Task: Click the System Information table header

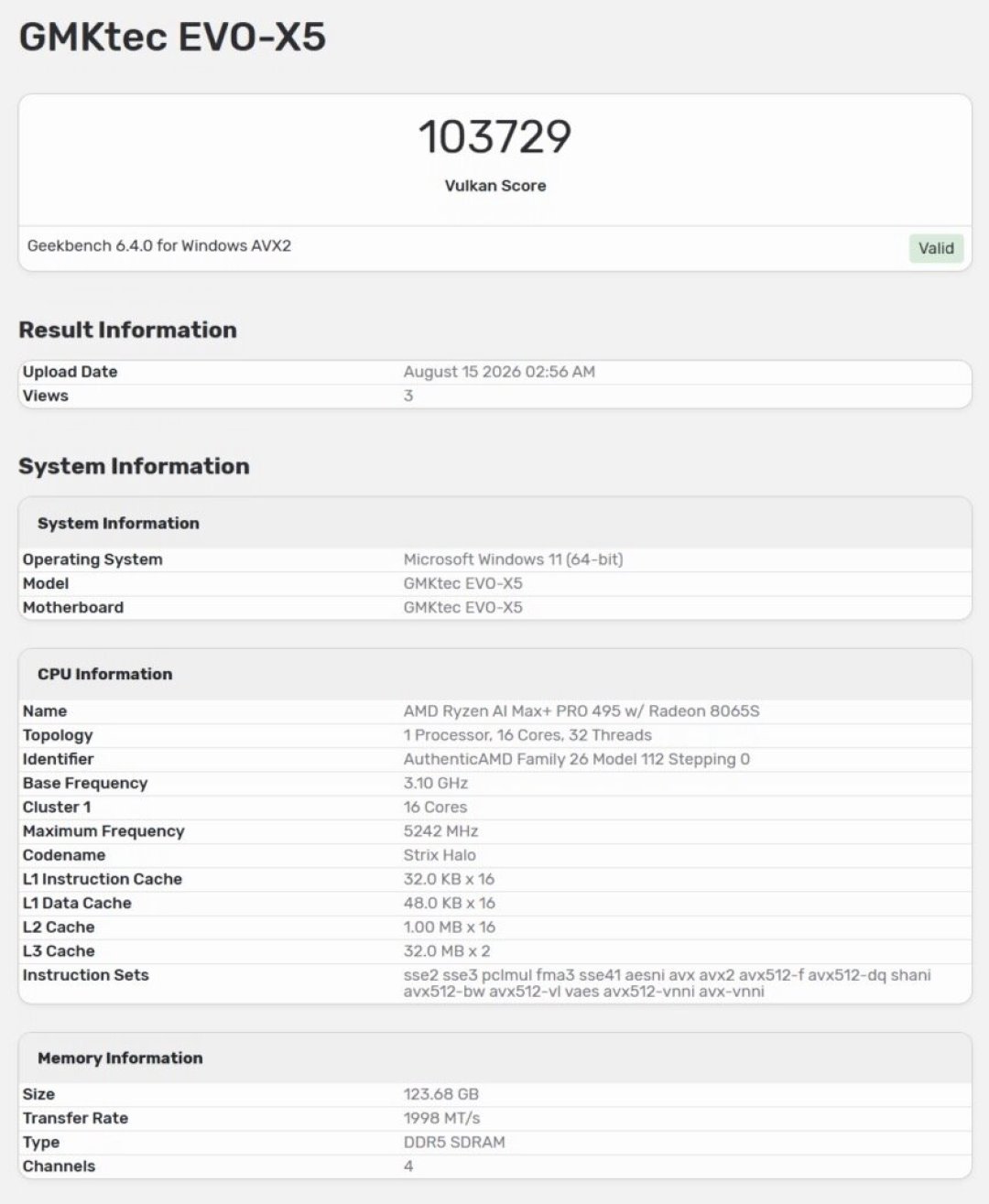Action: (x=118, y=523)
